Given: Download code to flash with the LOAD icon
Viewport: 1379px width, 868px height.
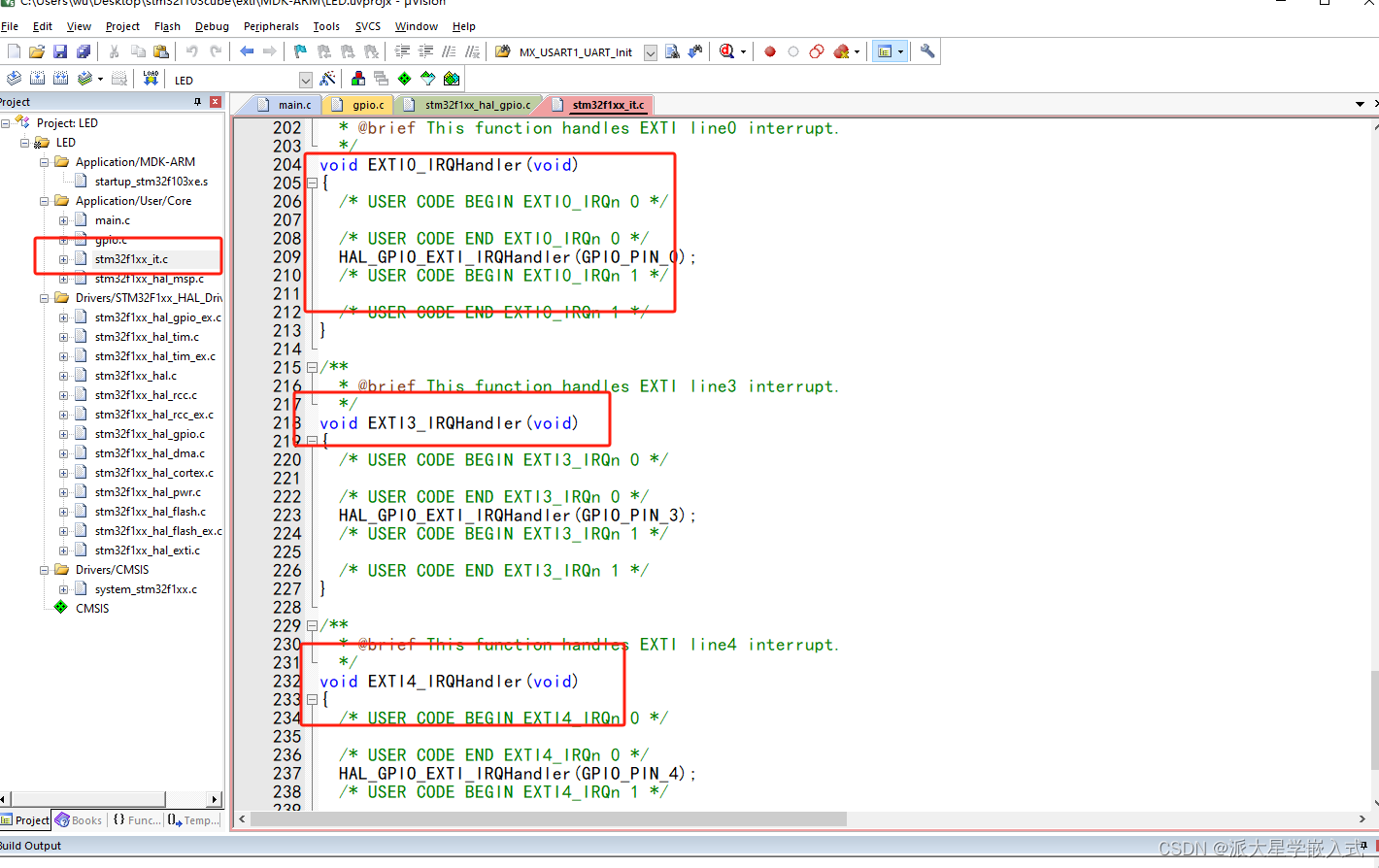Looking at the screenshot, I should point(151,79).
